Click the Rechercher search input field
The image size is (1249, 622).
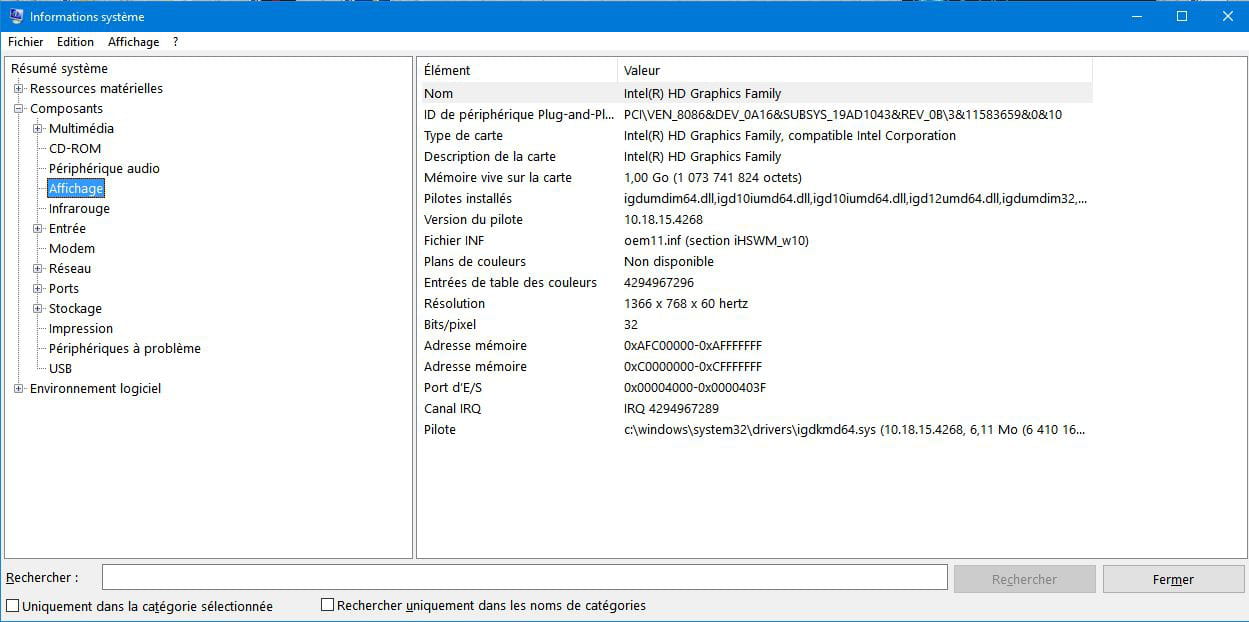coord(524,578)
